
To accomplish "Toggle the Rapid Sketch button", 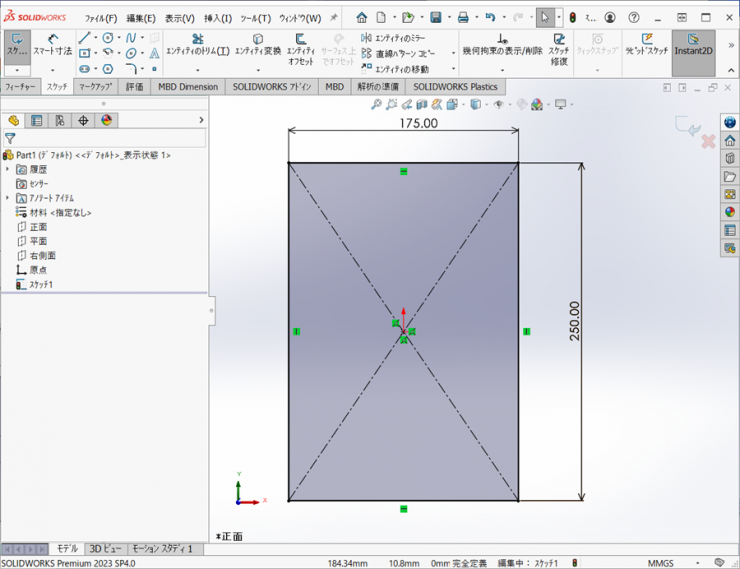I will tap(647, 45).
